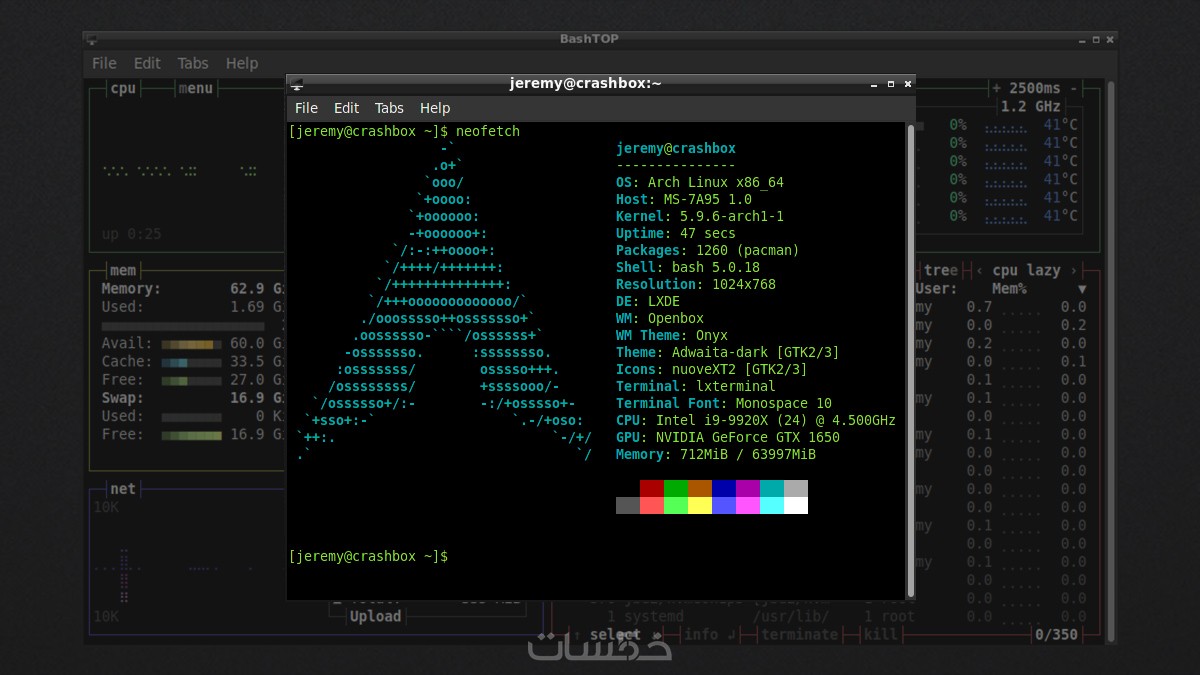The image size is (1200, 675).
Task: Click the 'Host: MS-7A95 1.0' line
Action: [x=684, y=199]
